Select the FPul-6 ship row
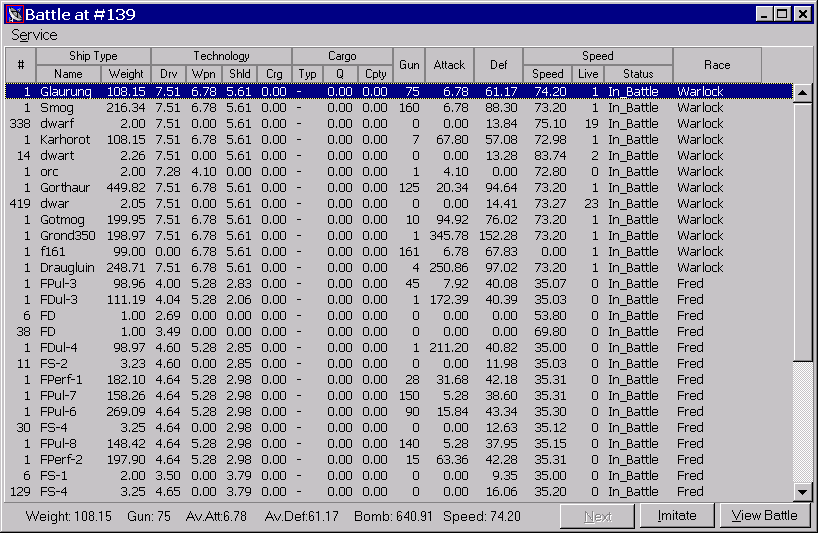The image size is (818, 533). click(399, 411)
